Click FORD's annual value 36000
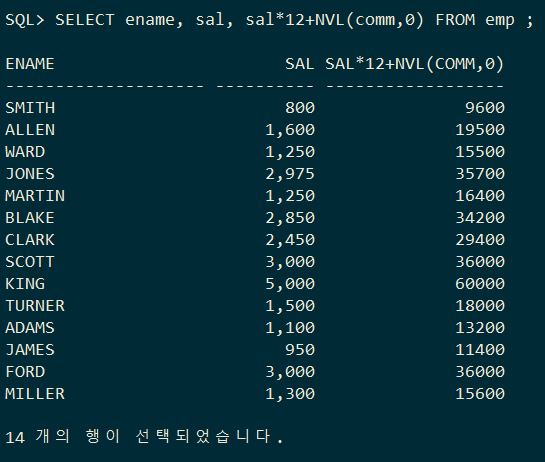 480,372
